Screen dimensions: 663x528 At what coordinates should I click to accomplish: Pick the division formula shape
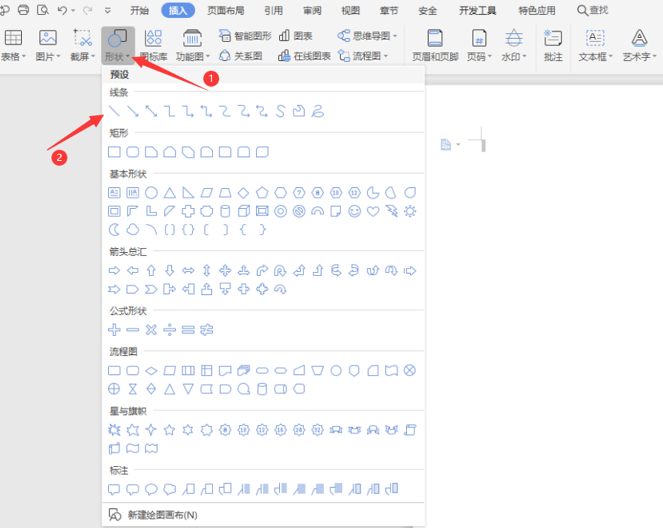click(170, 329)
